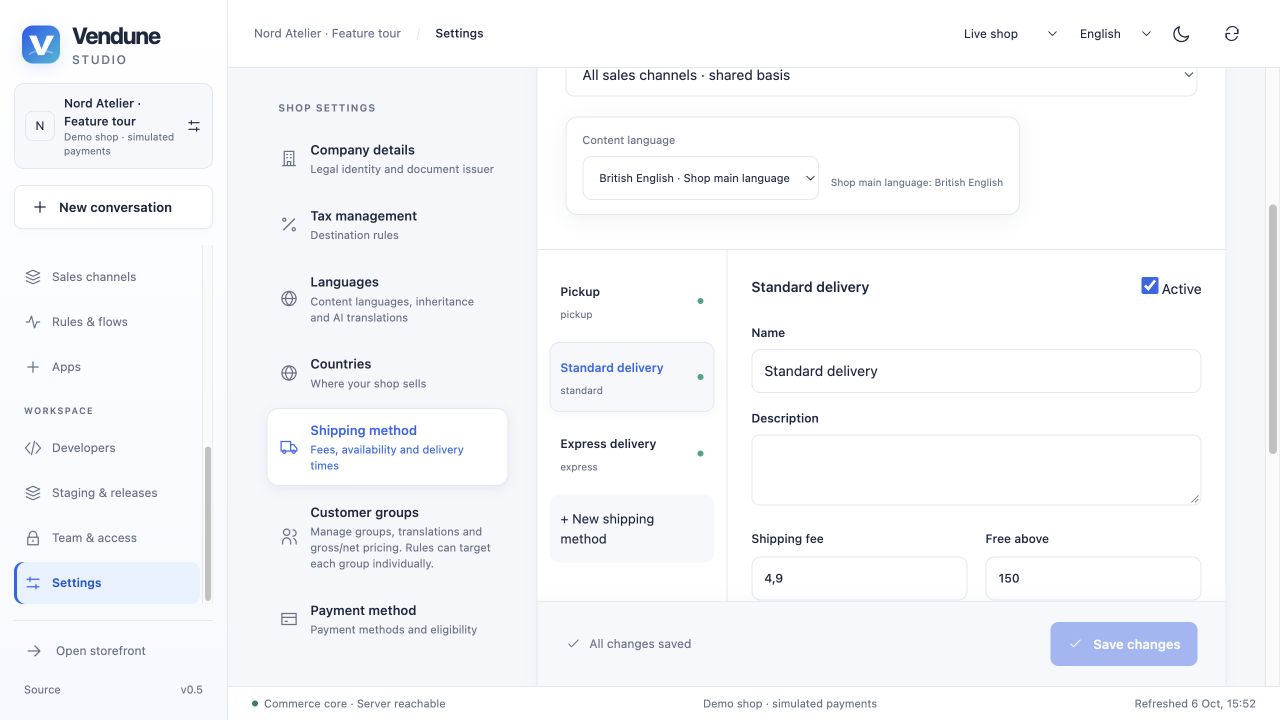The height and width of the screenshot is (720, 1280).
Task: Expand the All sales channels dropdown
Action: click(881, 75)
